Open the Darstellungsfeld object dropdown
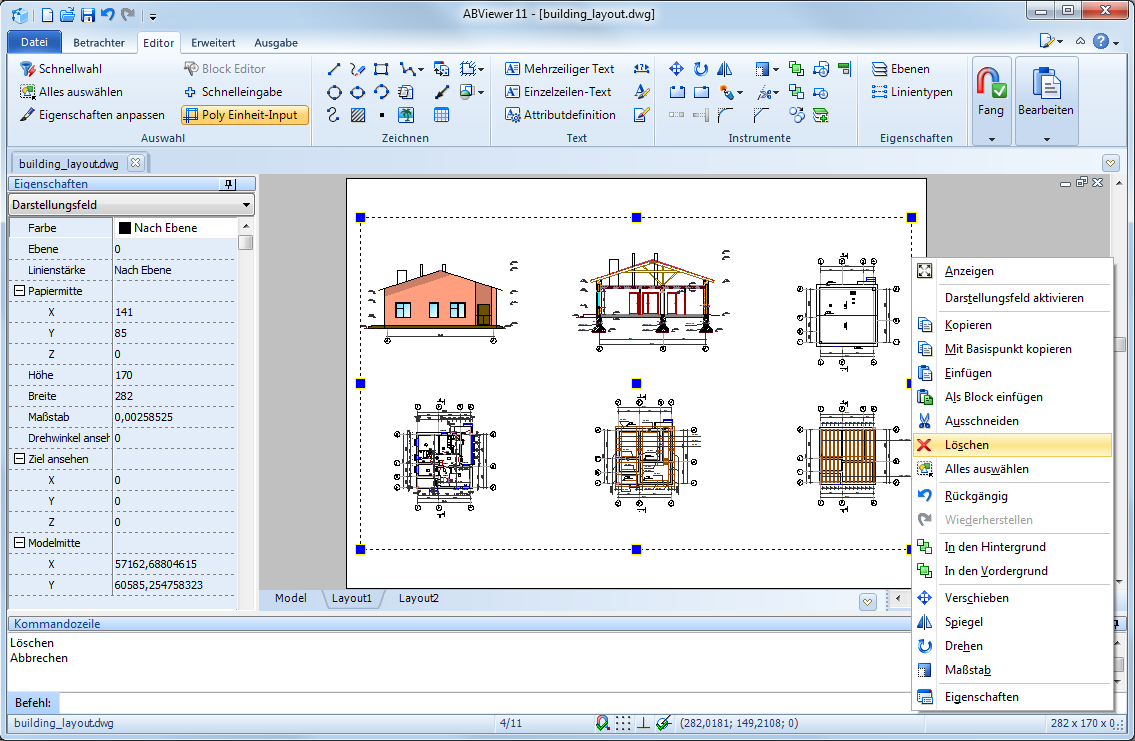 click(247, 205)
